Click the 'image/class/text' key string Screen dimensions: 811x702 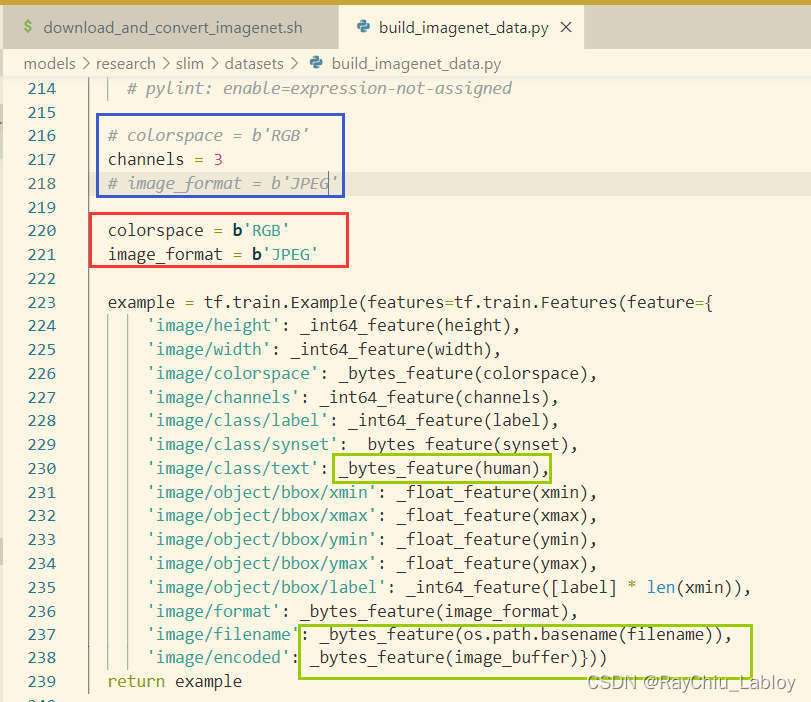point(232,468)
